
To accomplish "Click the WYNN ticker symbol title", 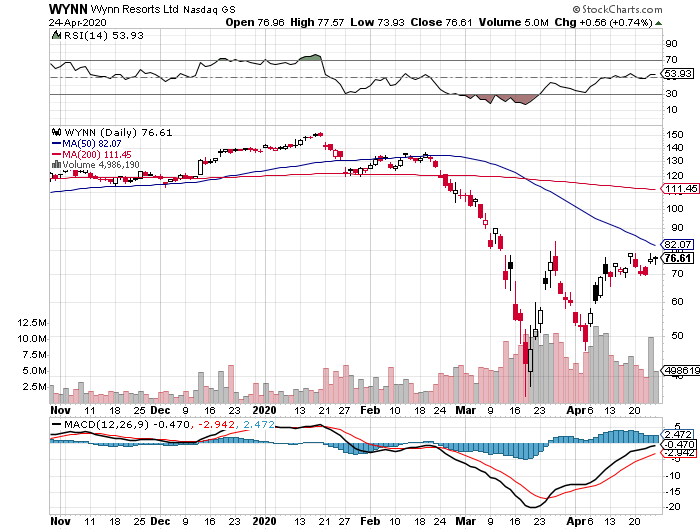I will tap(68, 9).
